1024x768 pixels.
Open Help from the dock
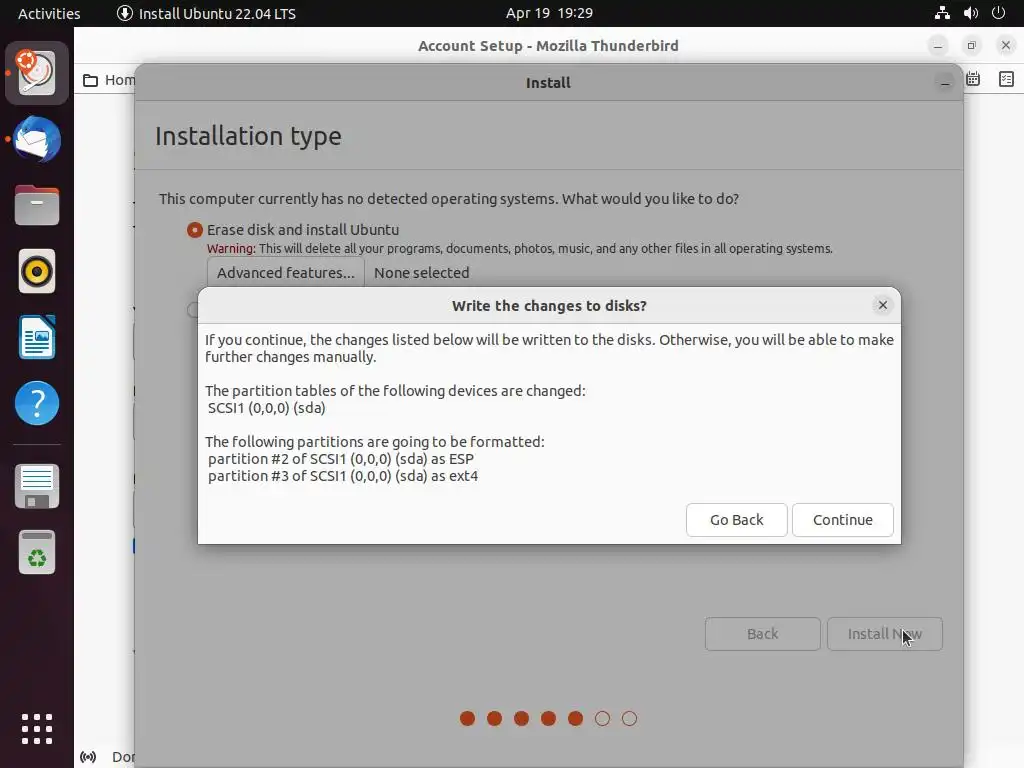click(37, 403)
